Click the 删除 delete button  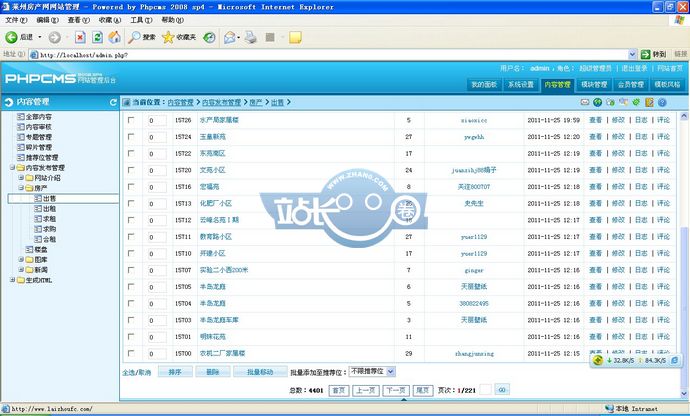(x=213, y=372)
